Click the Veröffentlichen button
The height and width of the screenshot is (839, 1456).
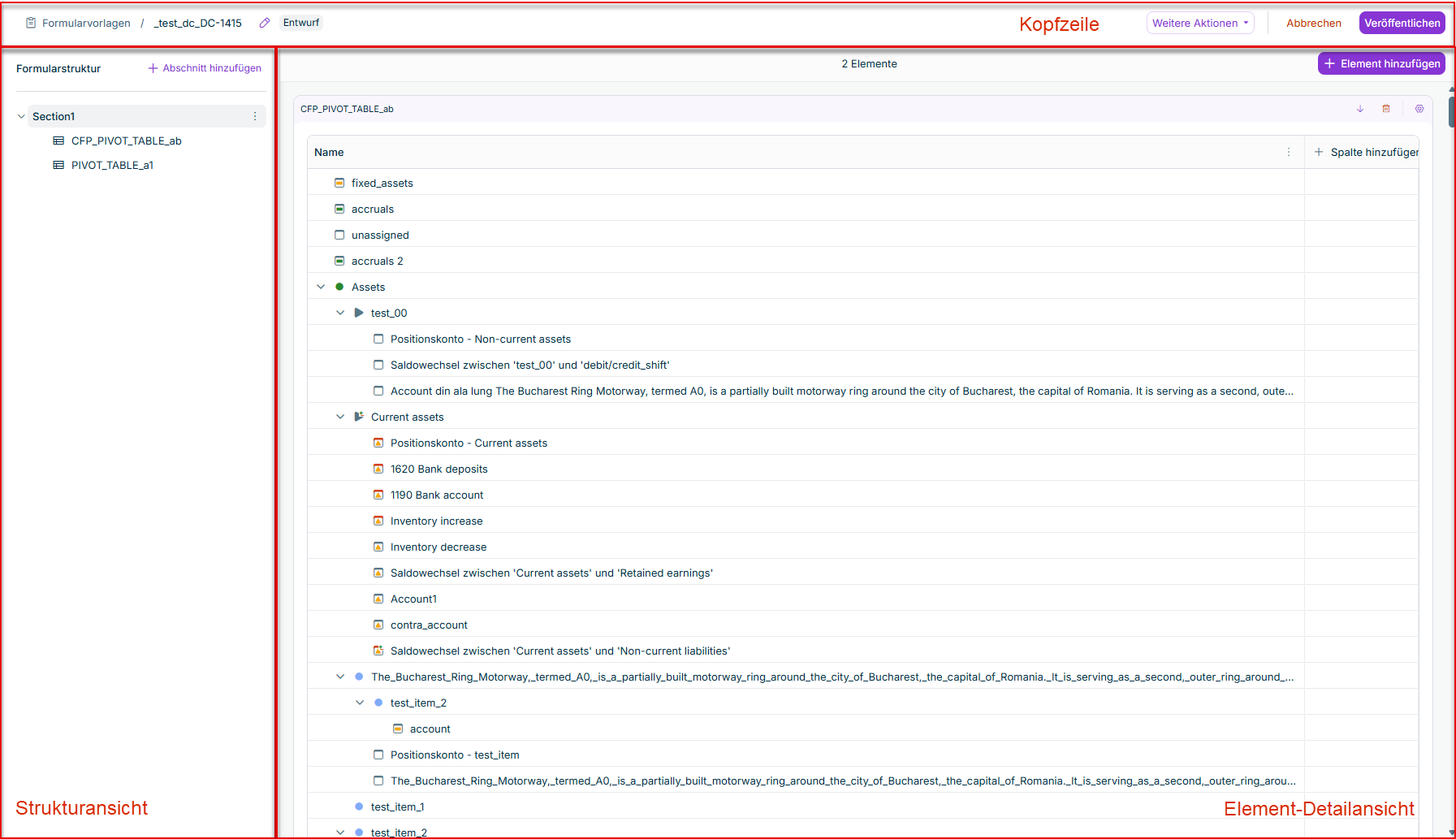point(1402,23)
